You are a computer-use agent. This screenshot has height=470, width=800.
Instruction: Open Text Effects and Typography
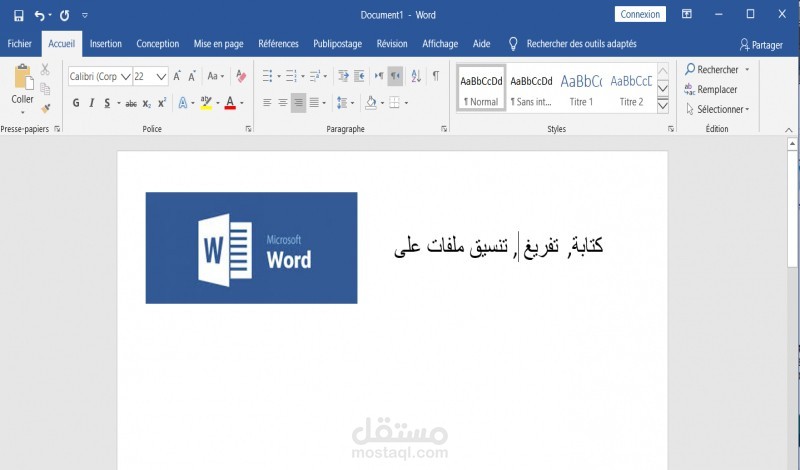183,103
